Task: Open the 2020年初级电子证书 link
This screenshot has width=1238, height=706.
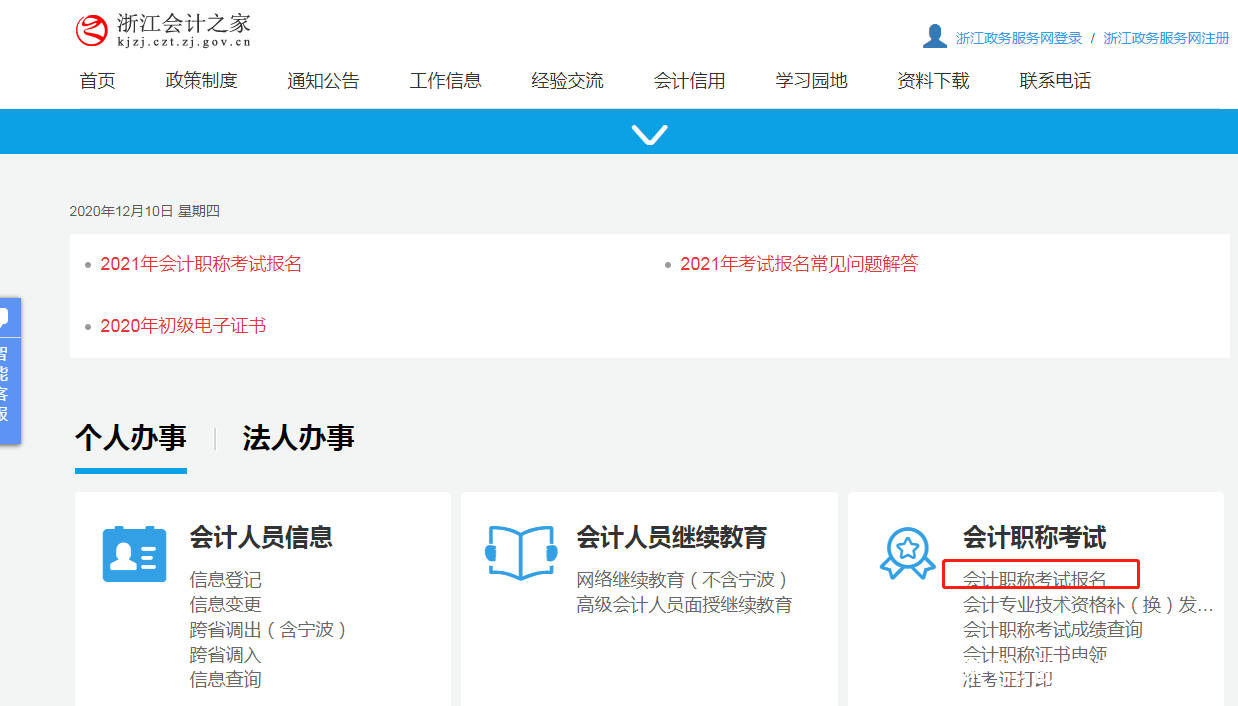Action: [183, 326]
